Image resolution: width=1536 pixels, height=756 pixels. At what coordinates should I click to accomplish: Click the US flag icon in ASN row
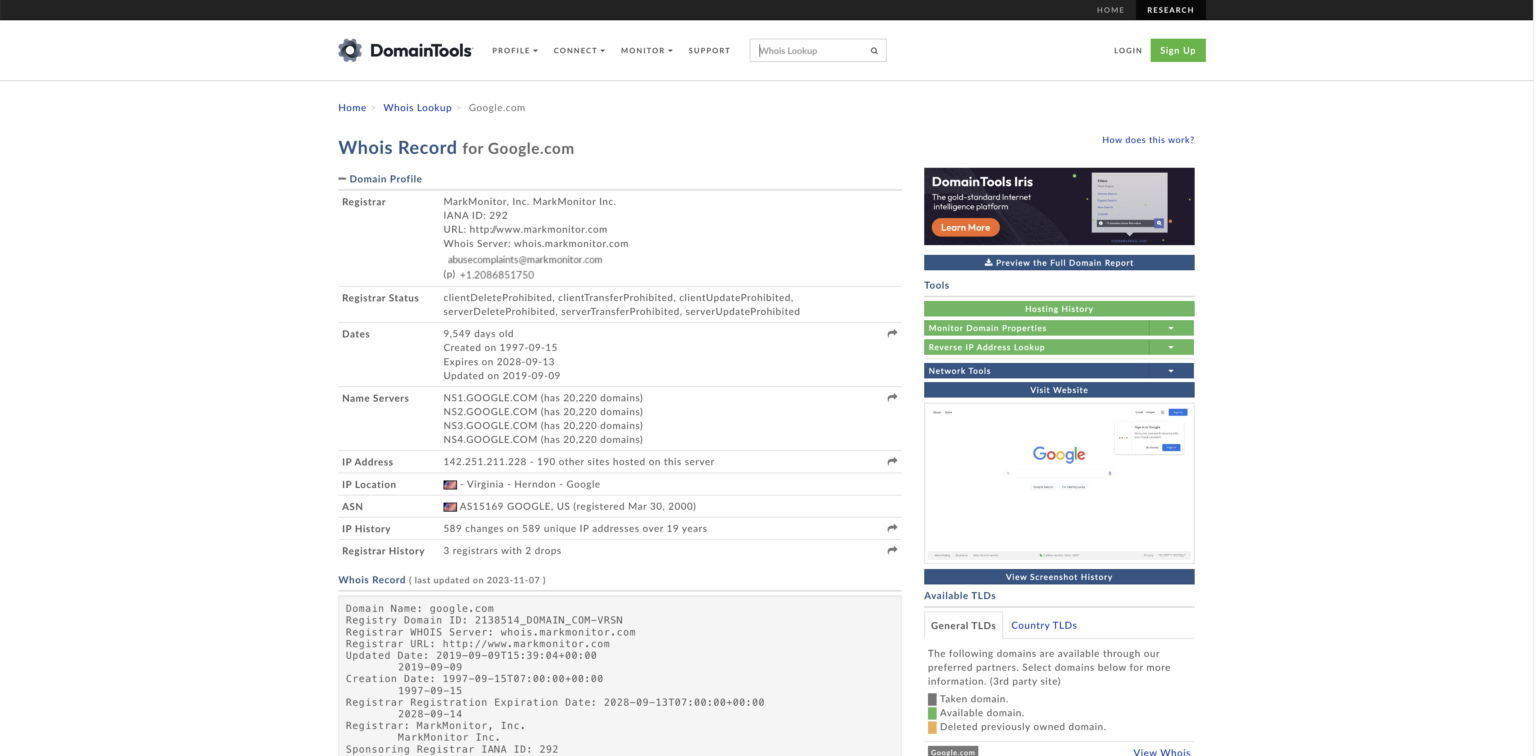point(450,507)
